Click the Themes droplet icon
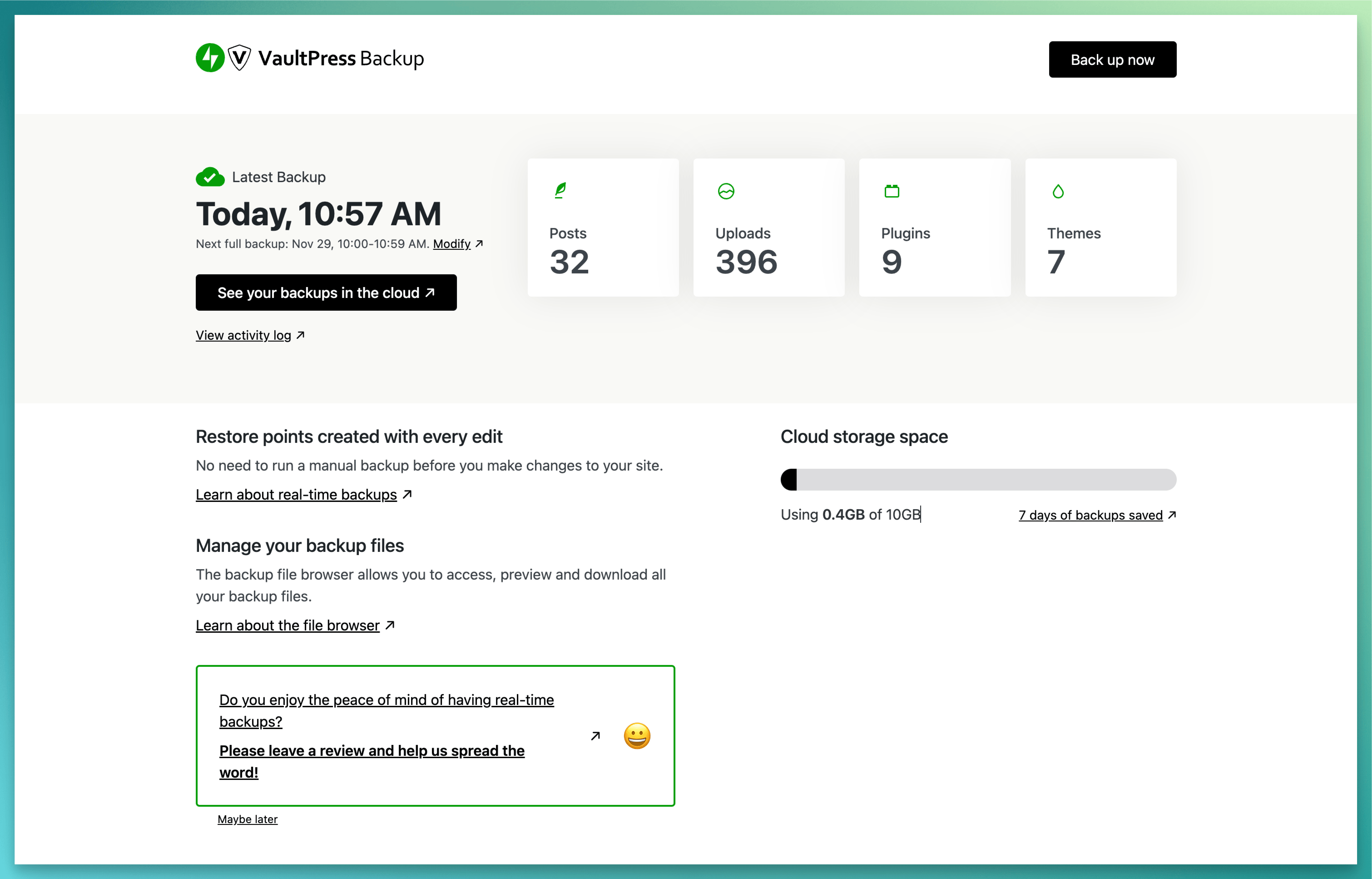Viewport: 1372px width, 879px height. click(1058, 191)
